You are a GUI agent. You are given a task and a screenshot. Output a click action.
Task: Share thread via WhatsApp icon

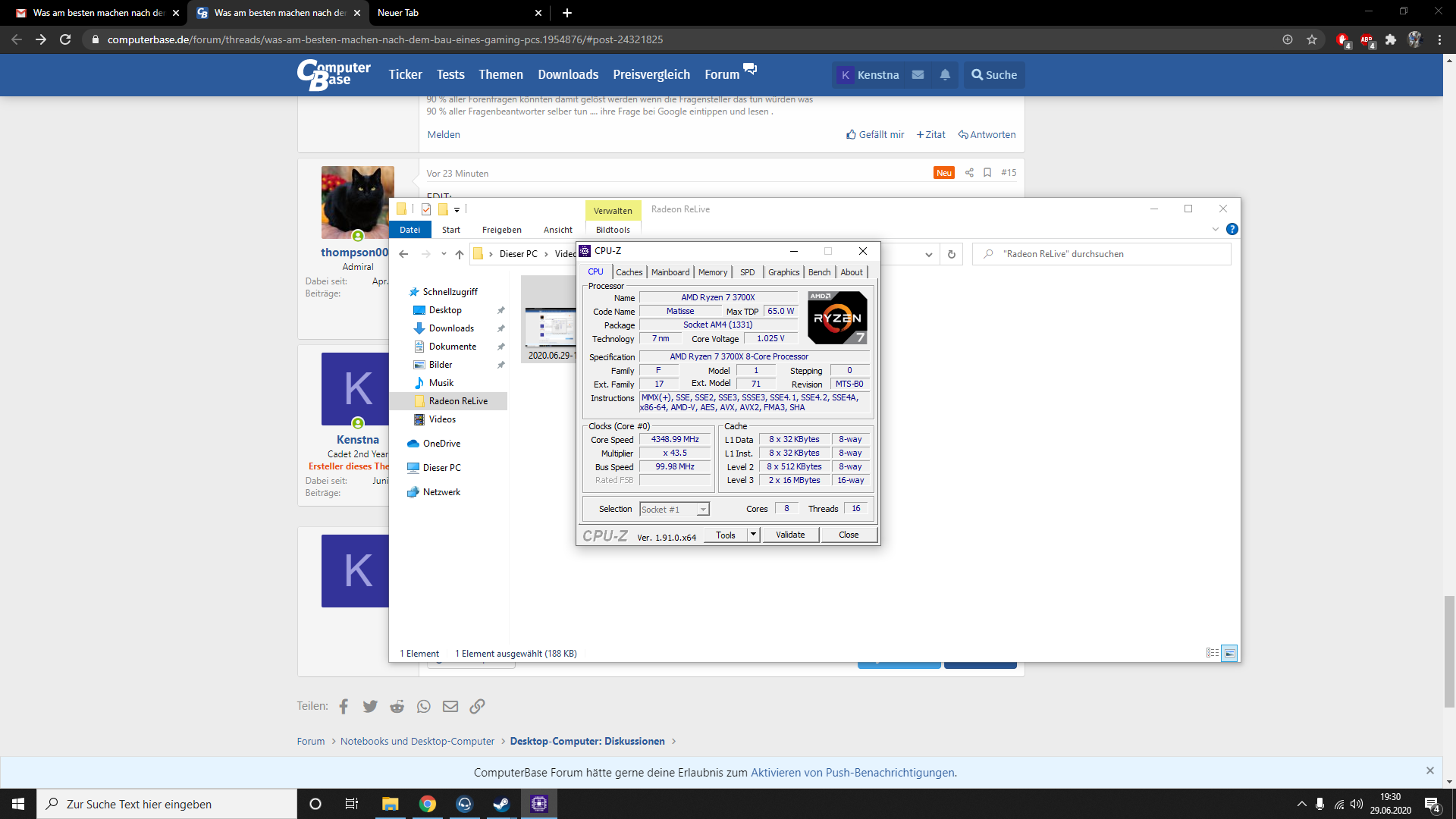click(423, 707)
